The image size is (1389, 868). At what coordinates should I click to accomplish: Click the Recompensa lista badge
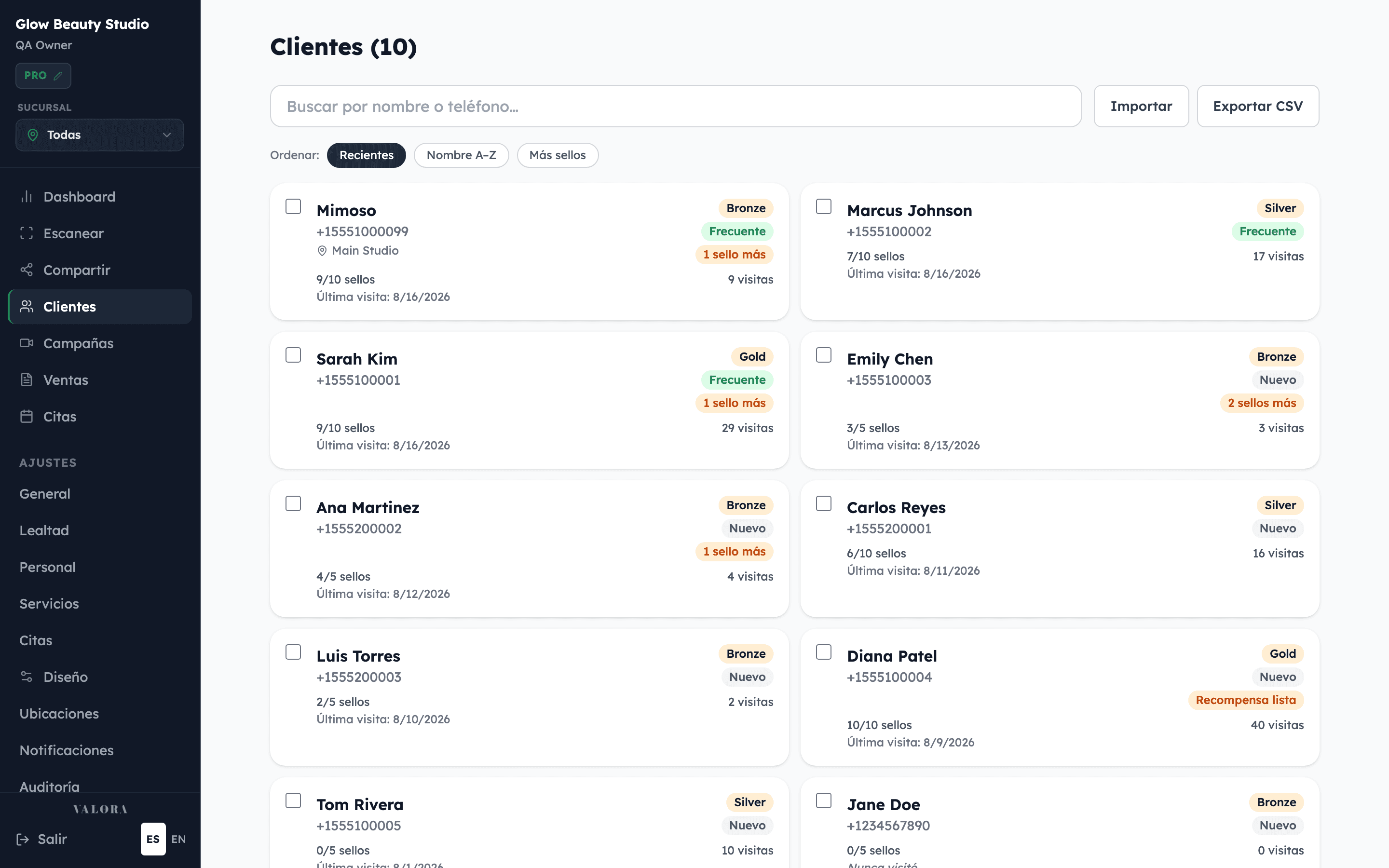1245,700
